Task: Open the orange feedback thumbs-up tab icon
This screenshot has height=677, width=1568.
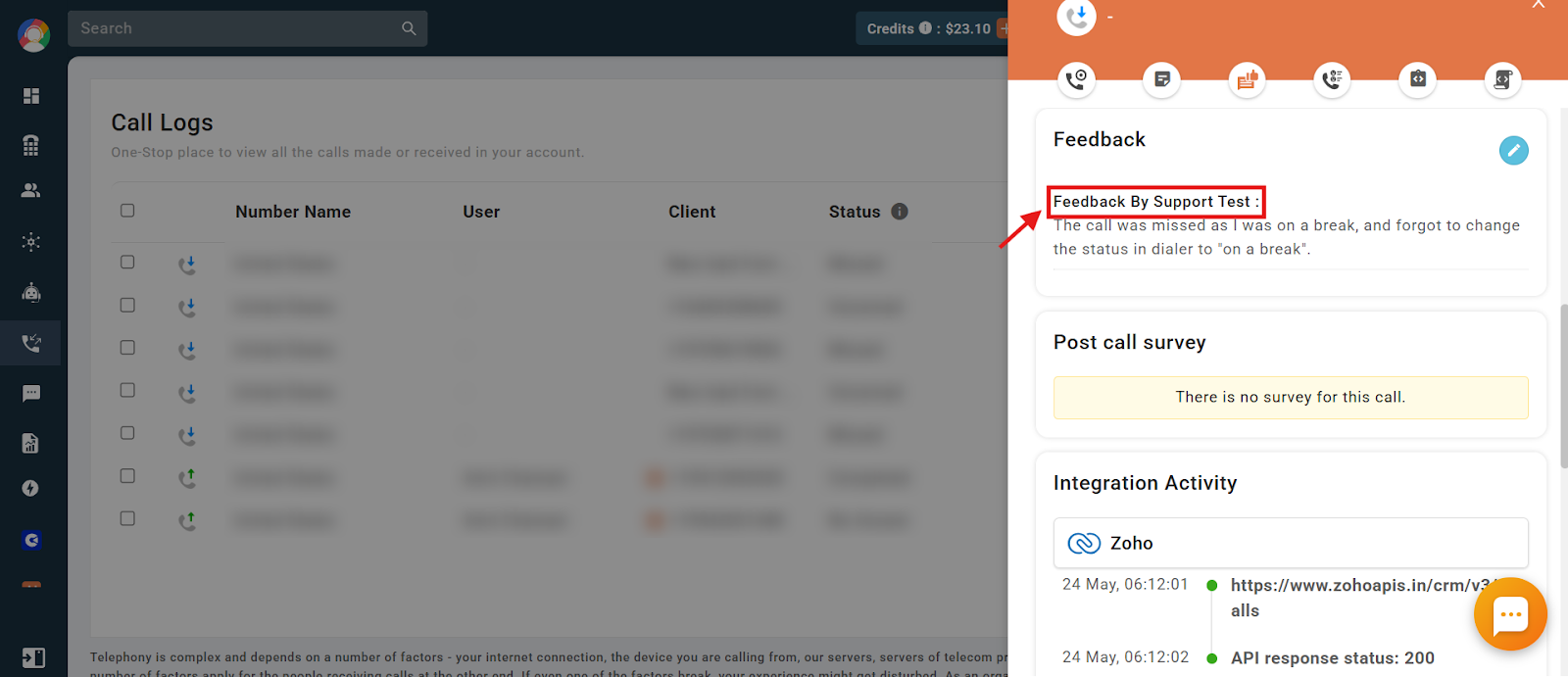Action: (1248, 79)
